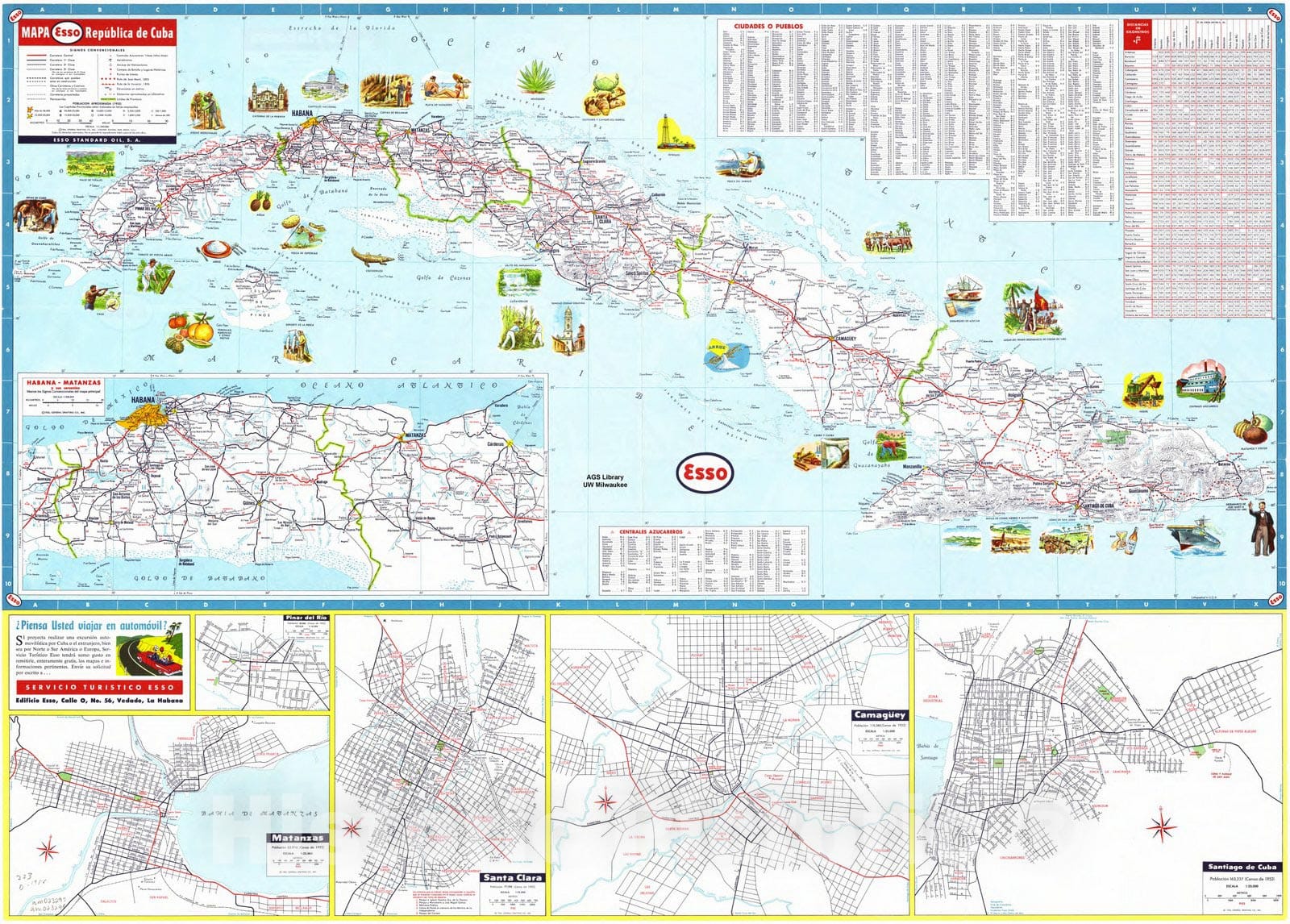The image size is (1290, 924).
Task: Click the red Servicio Turistico Esso banner
Action: [99, 688]
